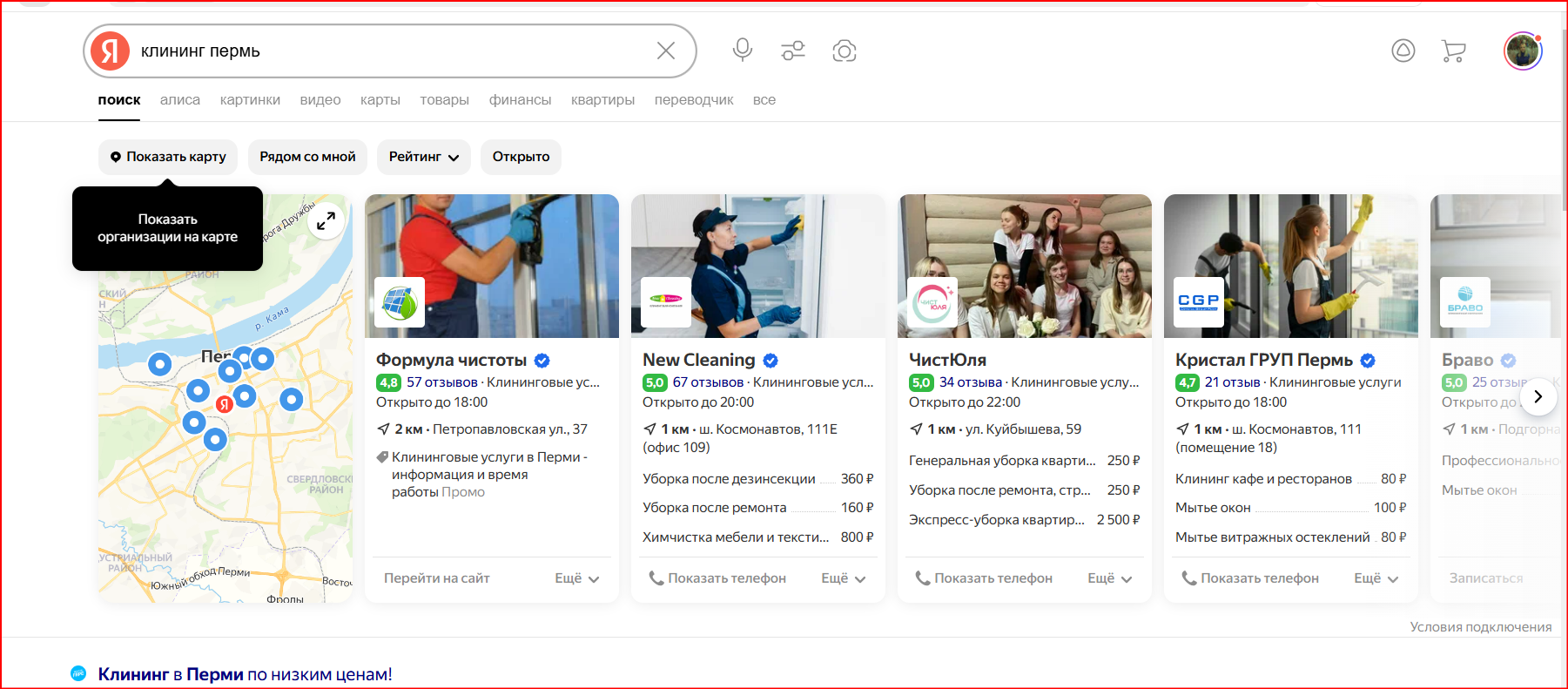Toggle the Рядом со мной filter
Image resolution: width=1568 pixels, height=689 pixels.
coord(307,157)
